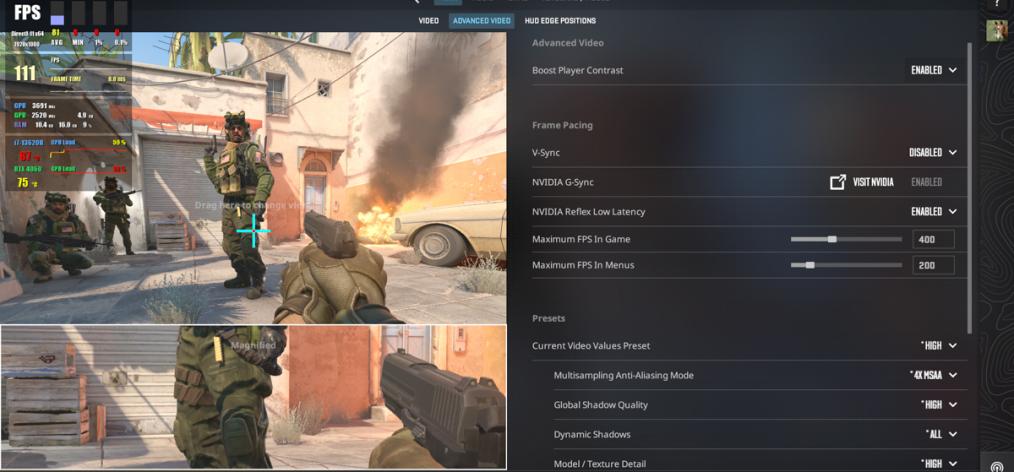Screen dimensions: 1014x472
Task: Open the Global Shadow Quality dropdown
Action: tap(938, 405)
